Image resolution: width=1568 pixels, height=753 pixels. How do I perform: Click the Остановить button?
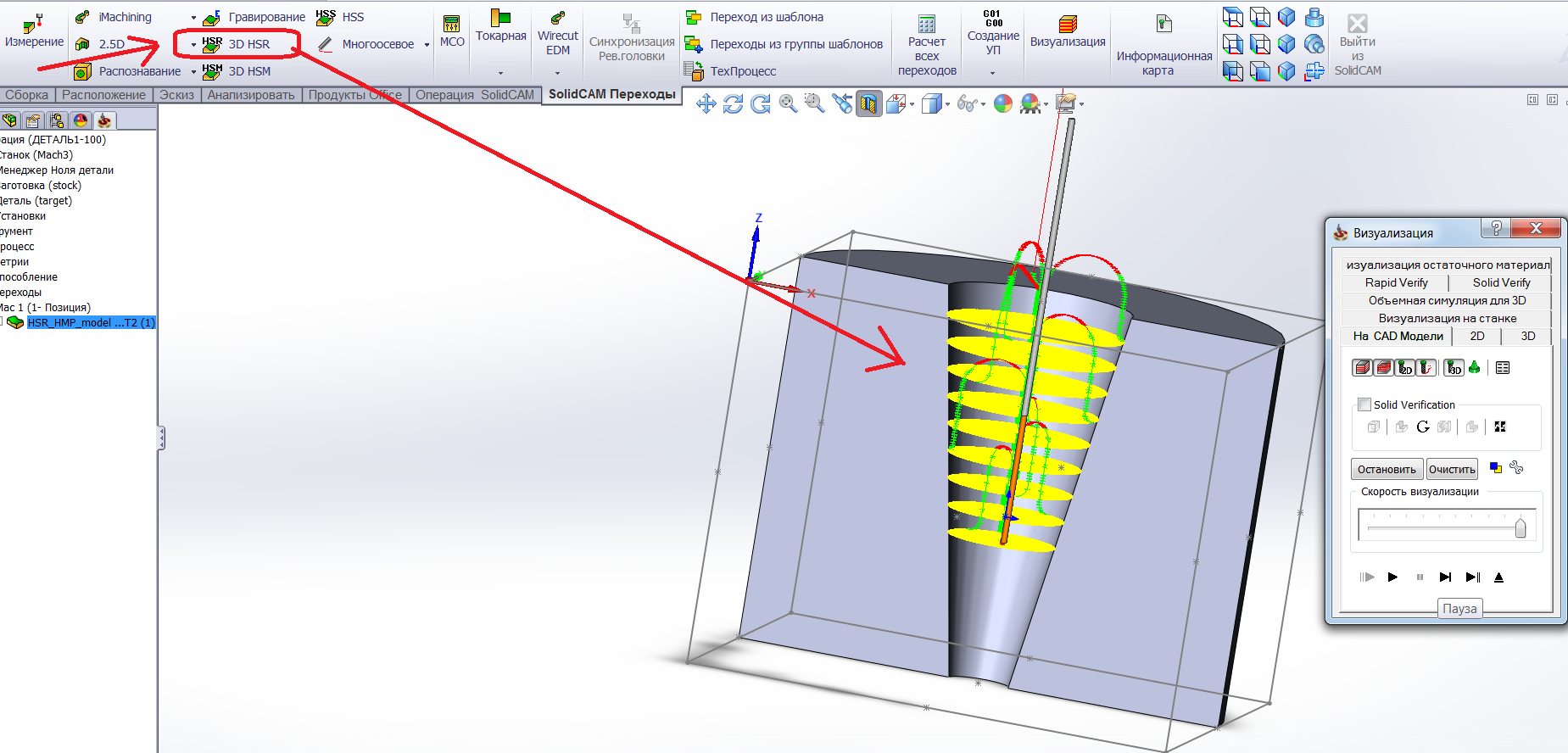[x=1387, y=469]
